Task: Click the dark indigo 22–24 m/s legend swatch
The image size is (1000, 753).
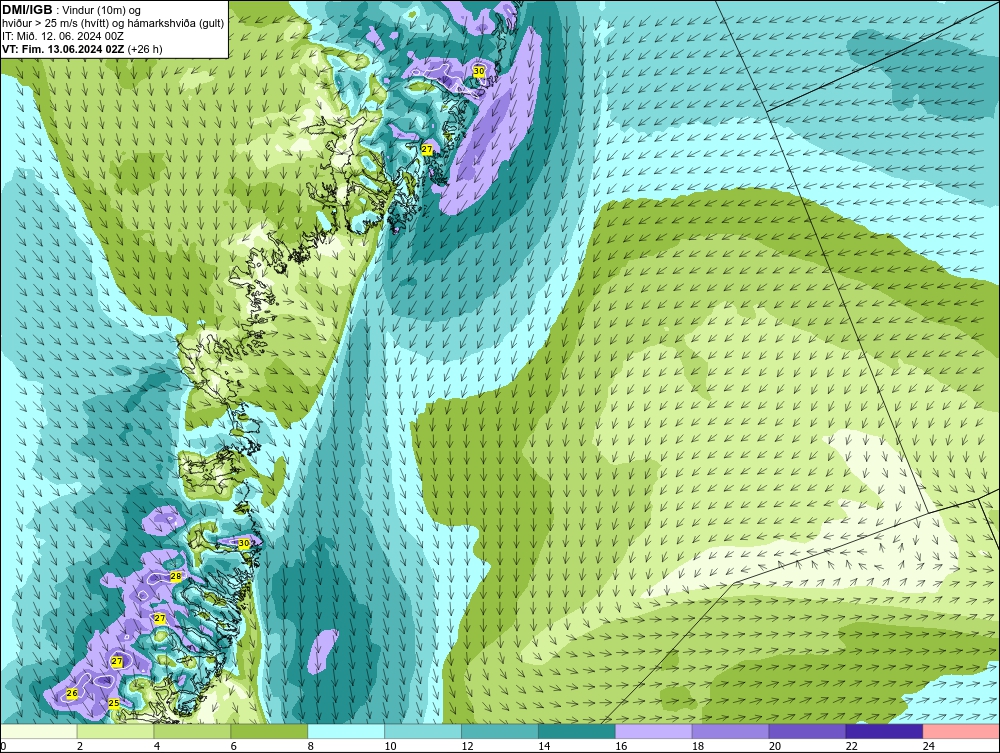Action: [885, 731]
